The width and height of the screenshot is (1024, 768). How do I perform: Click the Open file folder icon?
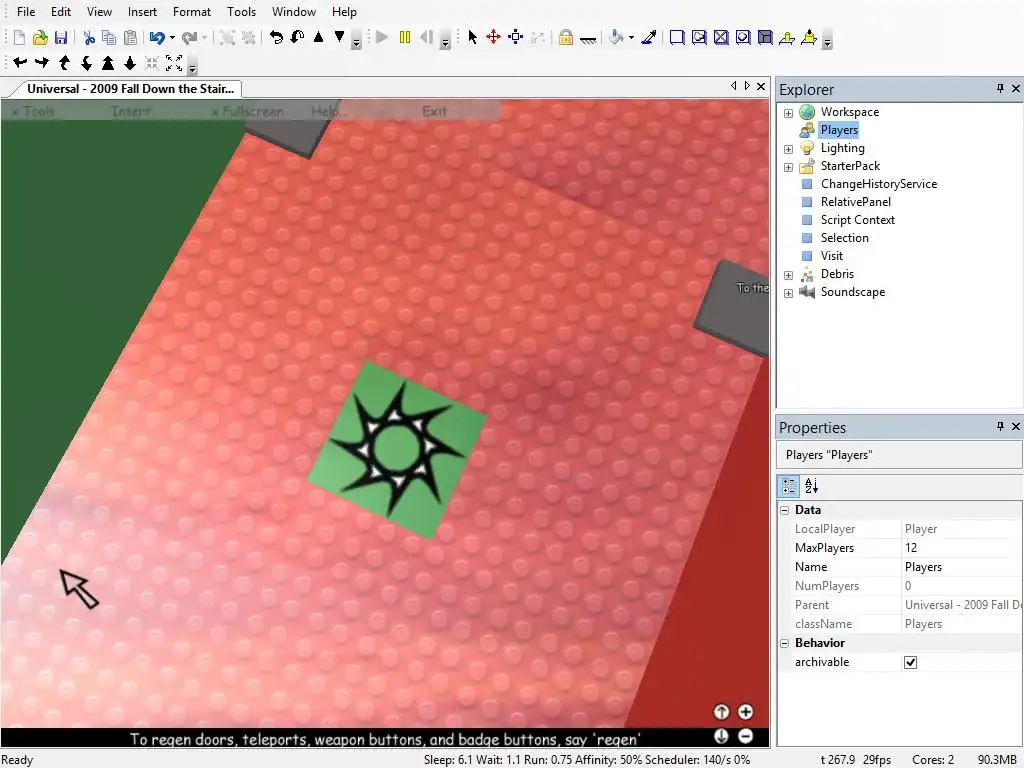(x=40, y=37)
